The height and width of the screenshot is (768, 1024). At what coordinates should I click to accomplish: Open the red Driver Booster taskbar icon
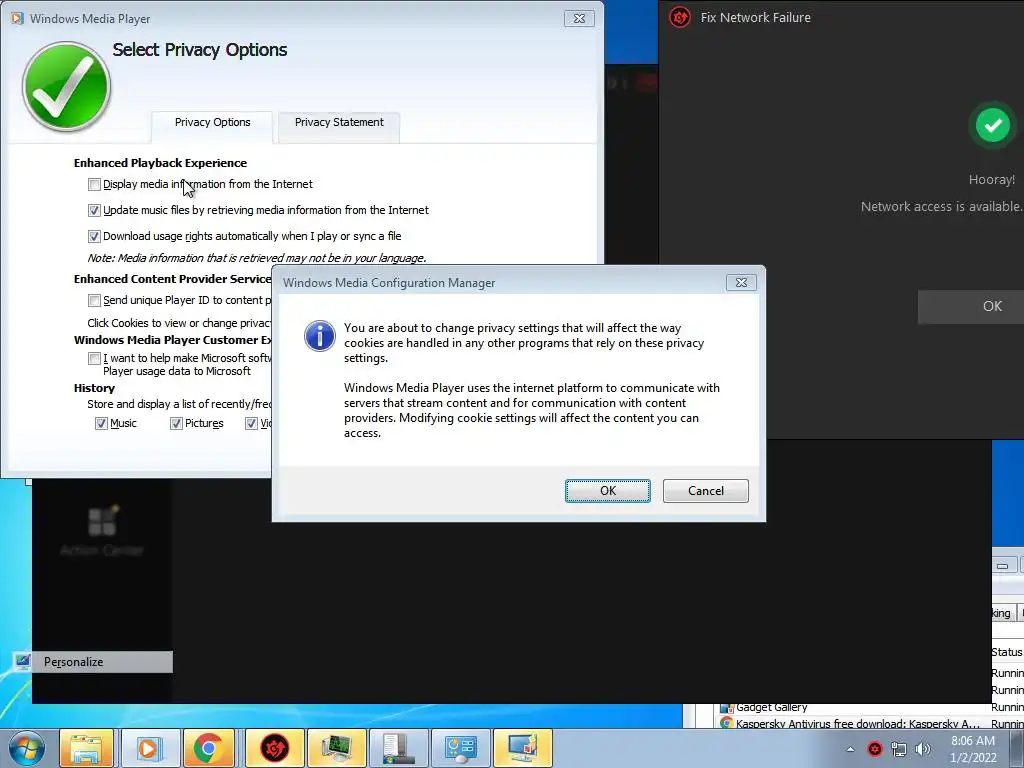274,748
